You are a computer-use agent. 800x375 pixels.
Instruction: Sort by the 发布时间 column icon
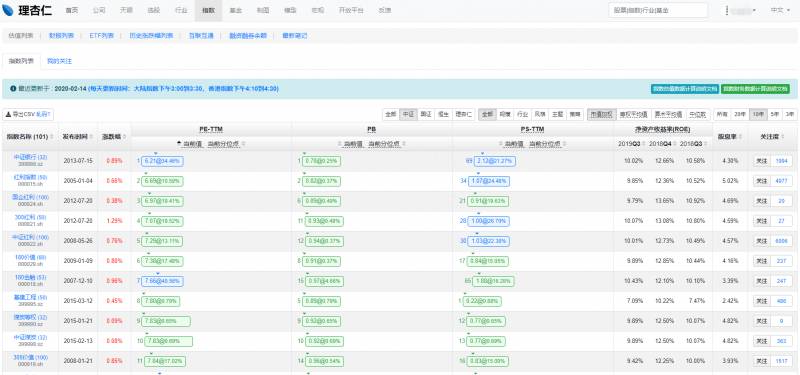tap(90, 137)
